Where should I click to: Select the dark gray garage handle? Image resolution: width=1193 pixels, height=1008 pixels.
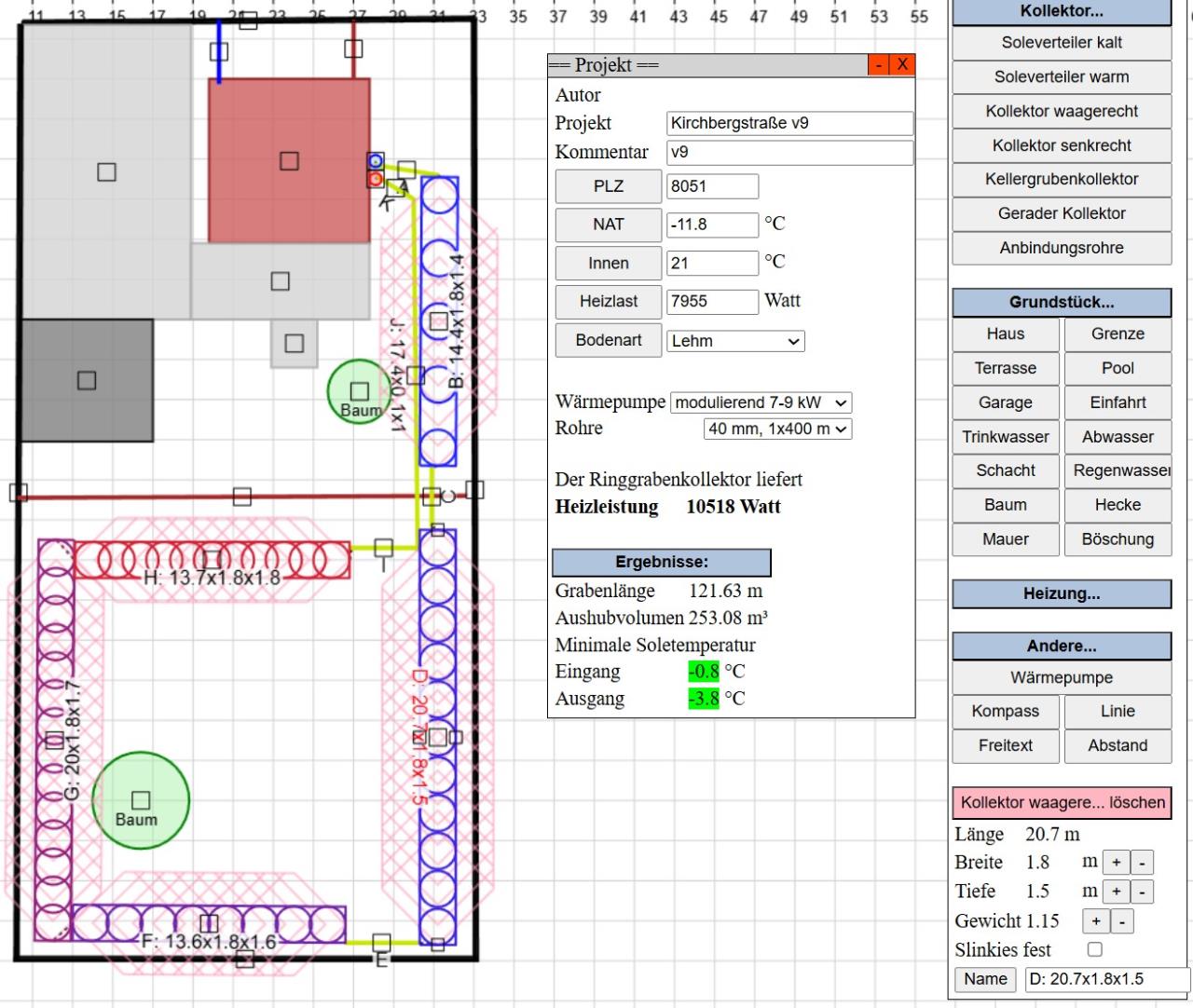pyautogui.click(x=87, y=380)
